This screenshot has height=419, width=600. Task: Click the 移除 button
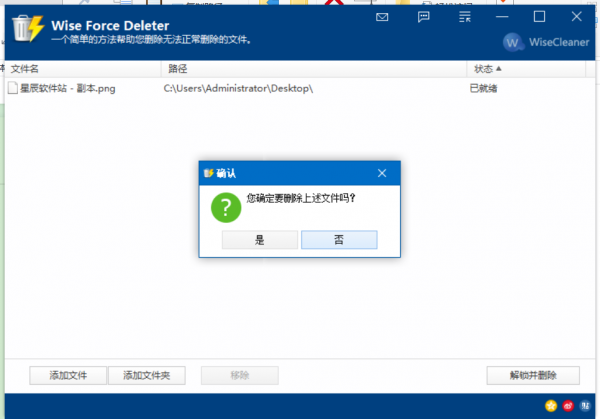[240, 375]
